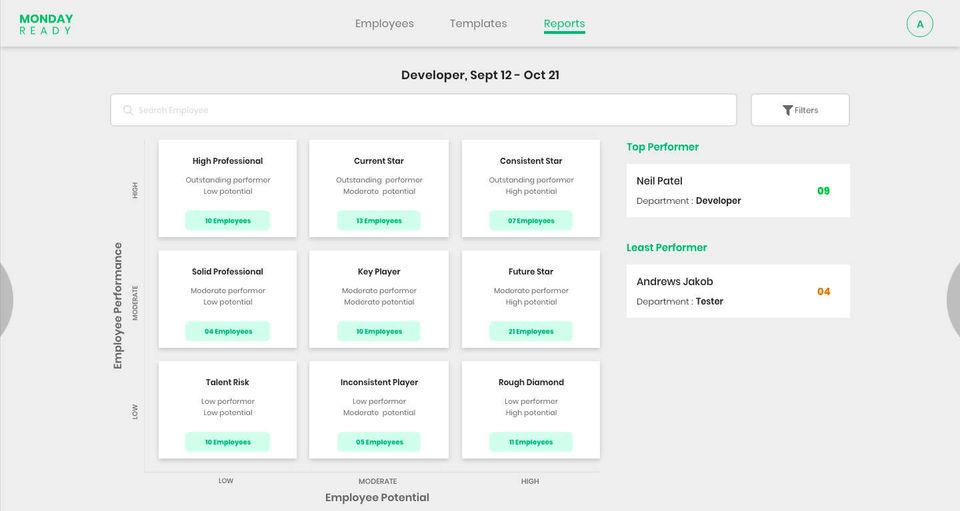Click Neil Patel's score 09

point(823,191)
